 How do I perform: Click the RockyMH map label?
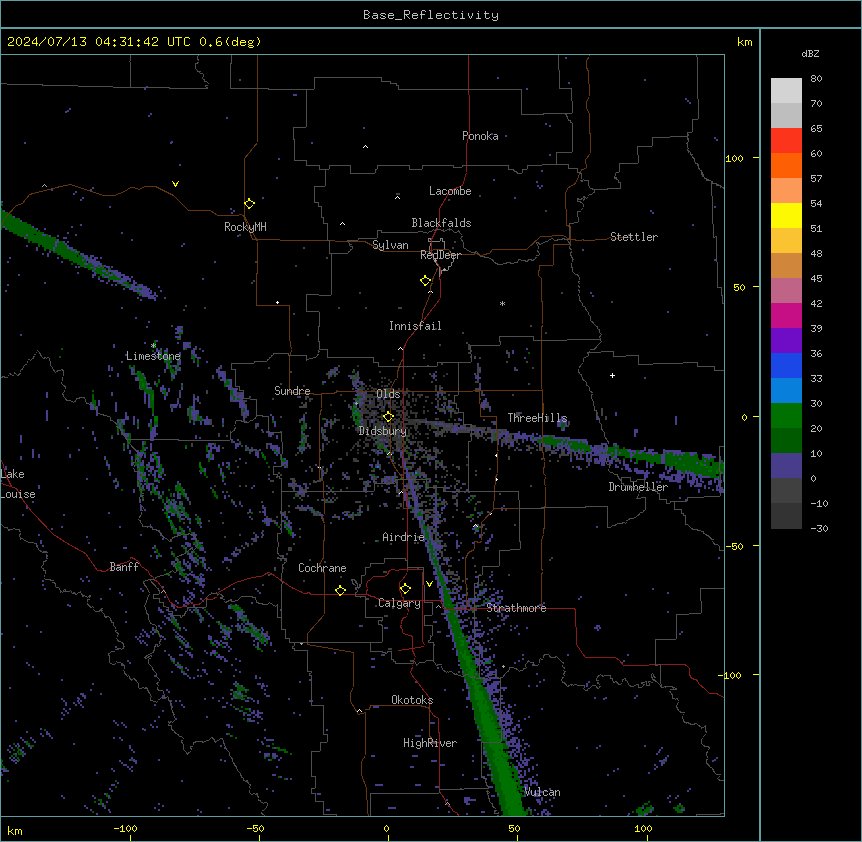click(245, 226)
